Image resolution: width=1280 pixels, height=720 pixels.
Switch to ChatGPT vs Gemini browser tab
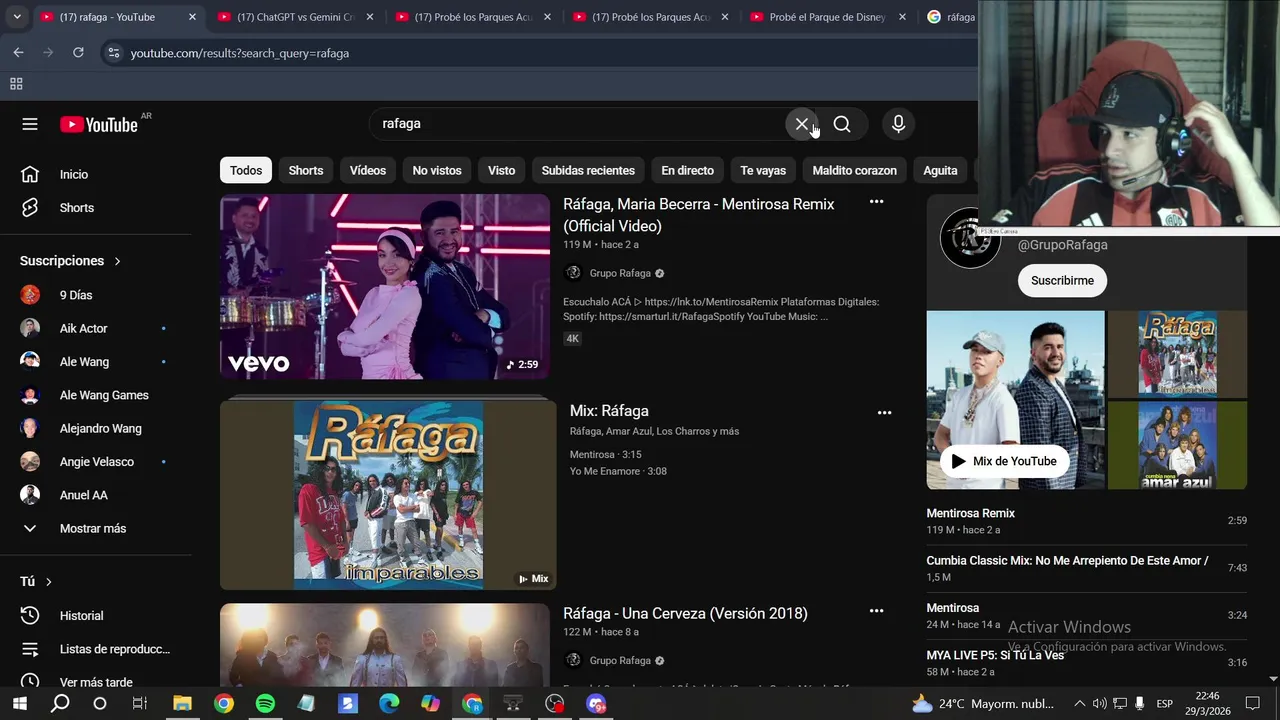point(294,17)
